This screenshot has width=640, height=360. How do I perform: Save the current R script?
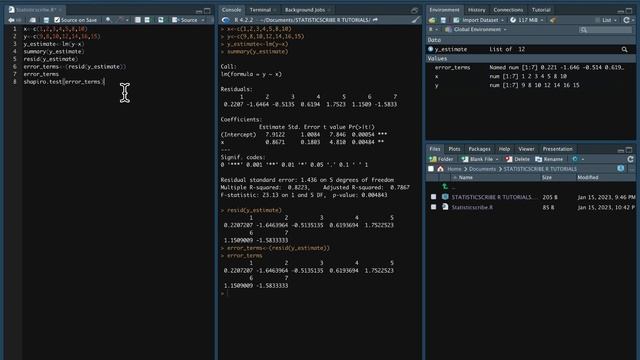[46, 20]
